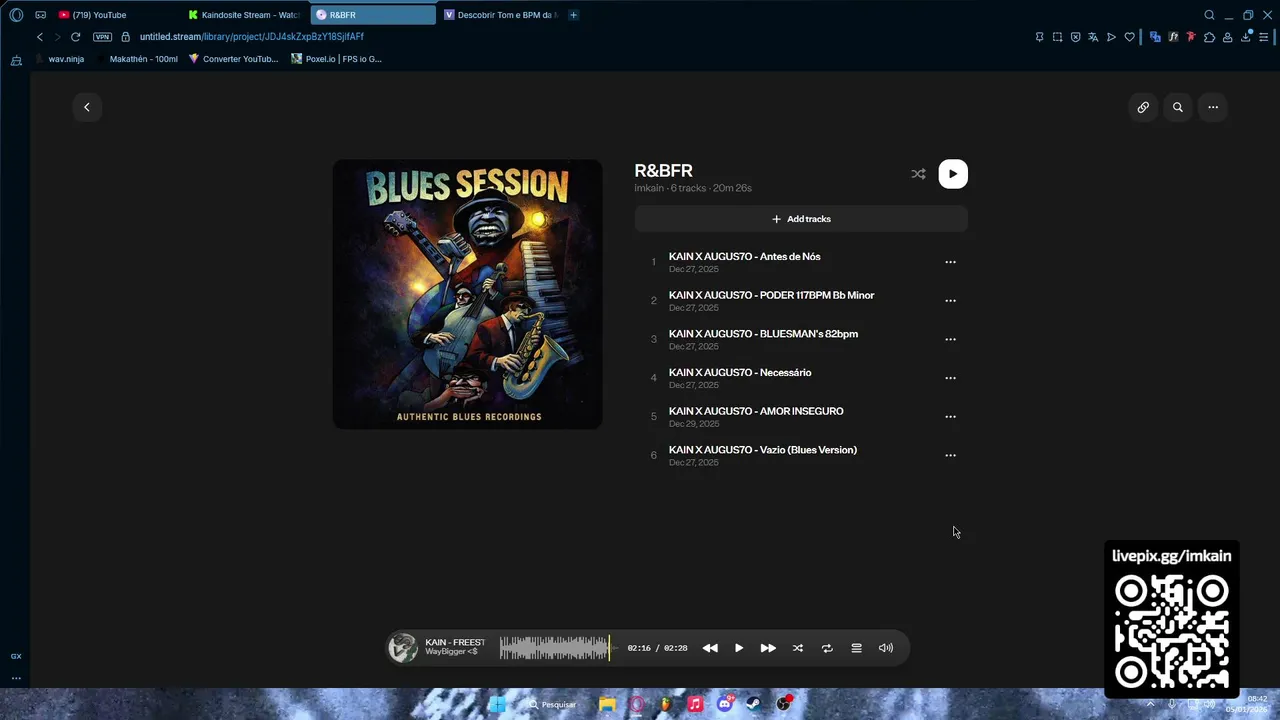The image size is (1280, 720).
Task: Click the taskbar Pesquisar search box
Action: coord(553,704)
